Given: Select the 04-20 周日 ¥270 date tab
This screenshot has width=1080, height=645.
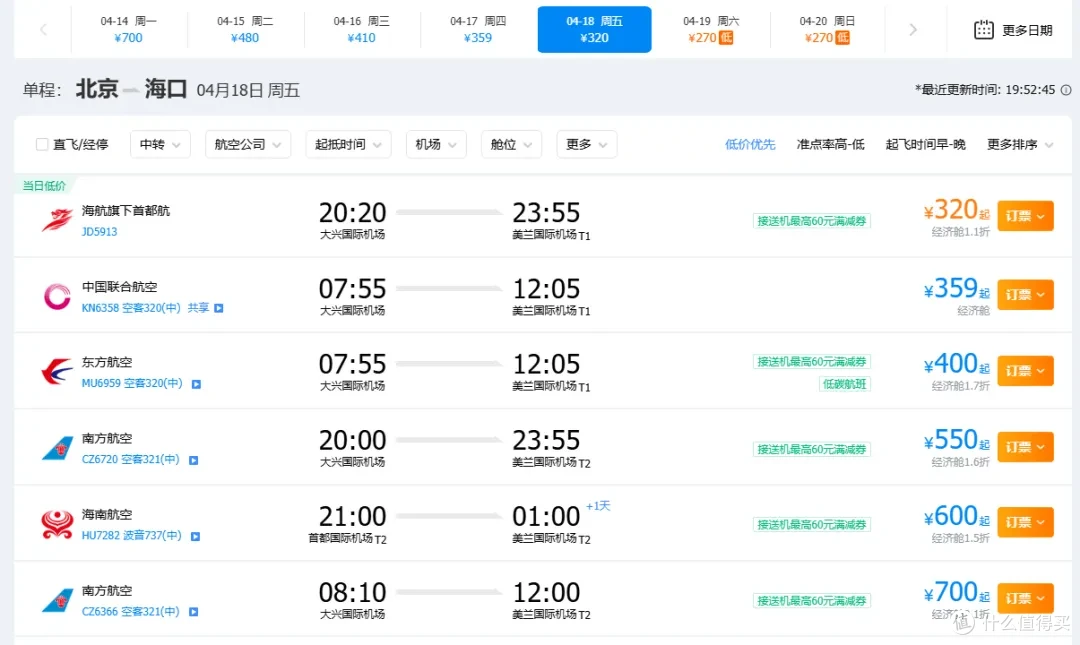Looking at the screenshot, I should (x=827, y=30).
